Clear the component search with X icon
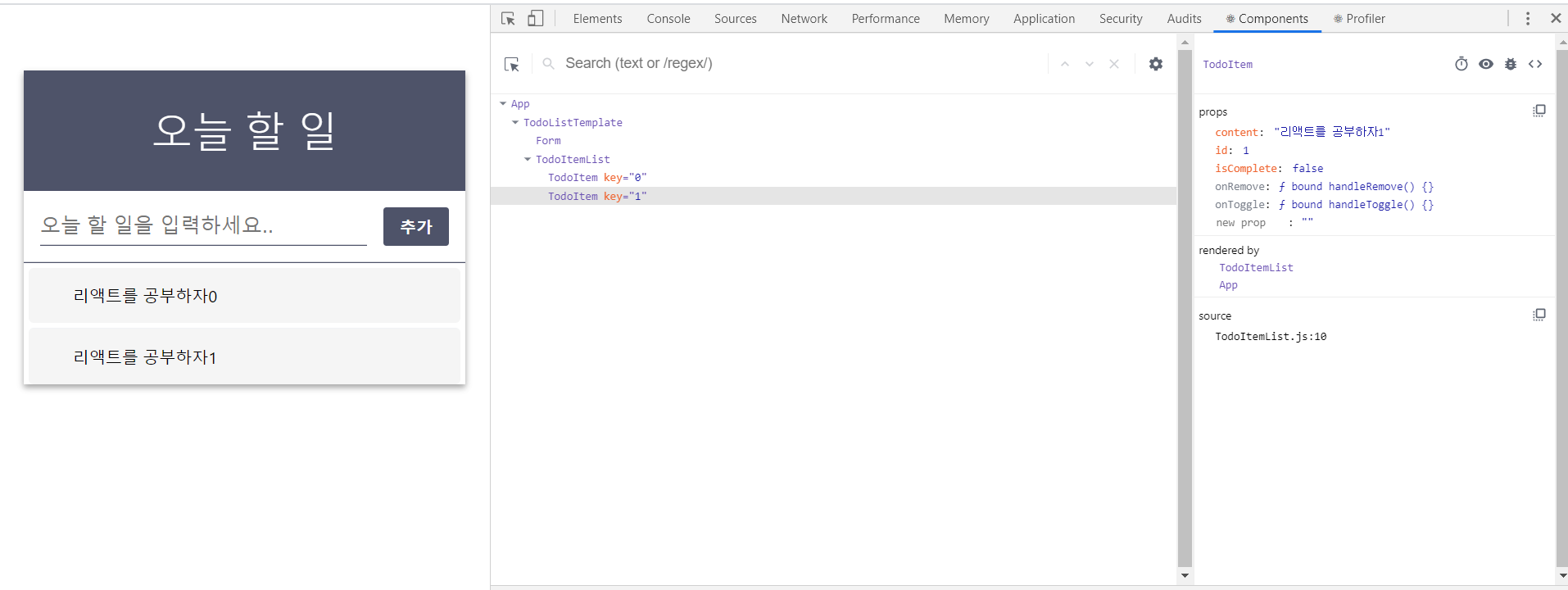 [x=1114, y=64]
